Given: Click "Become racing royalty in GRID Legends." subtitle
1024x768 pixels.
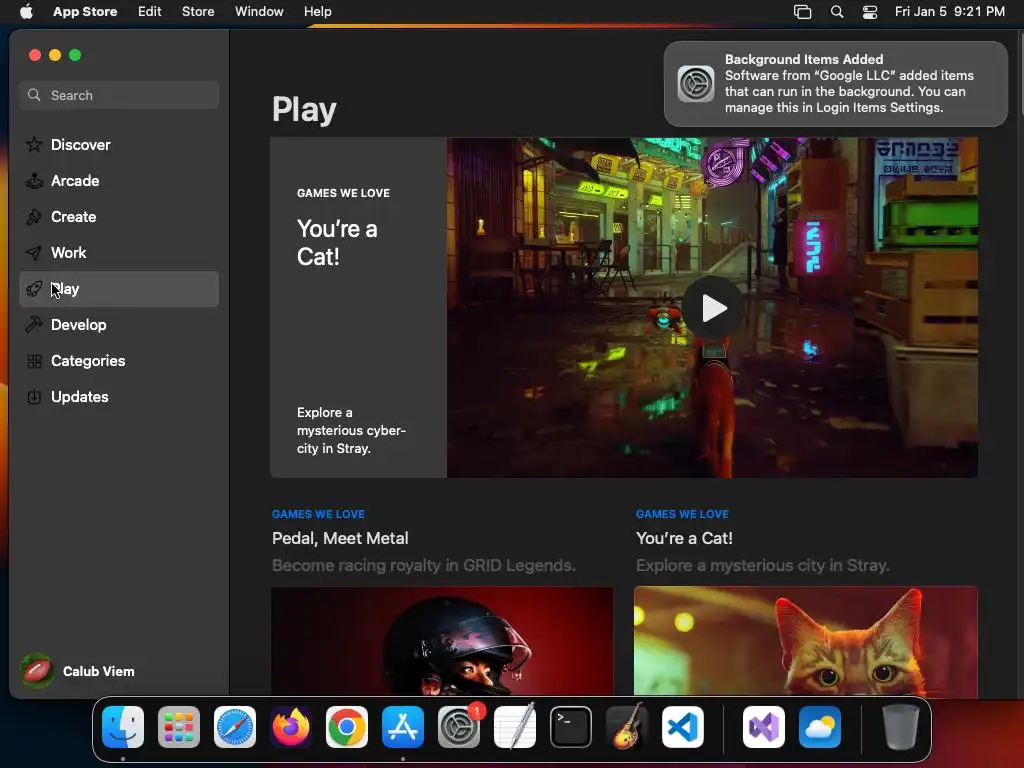Looking at the screenshot, I should pos(423,565).
